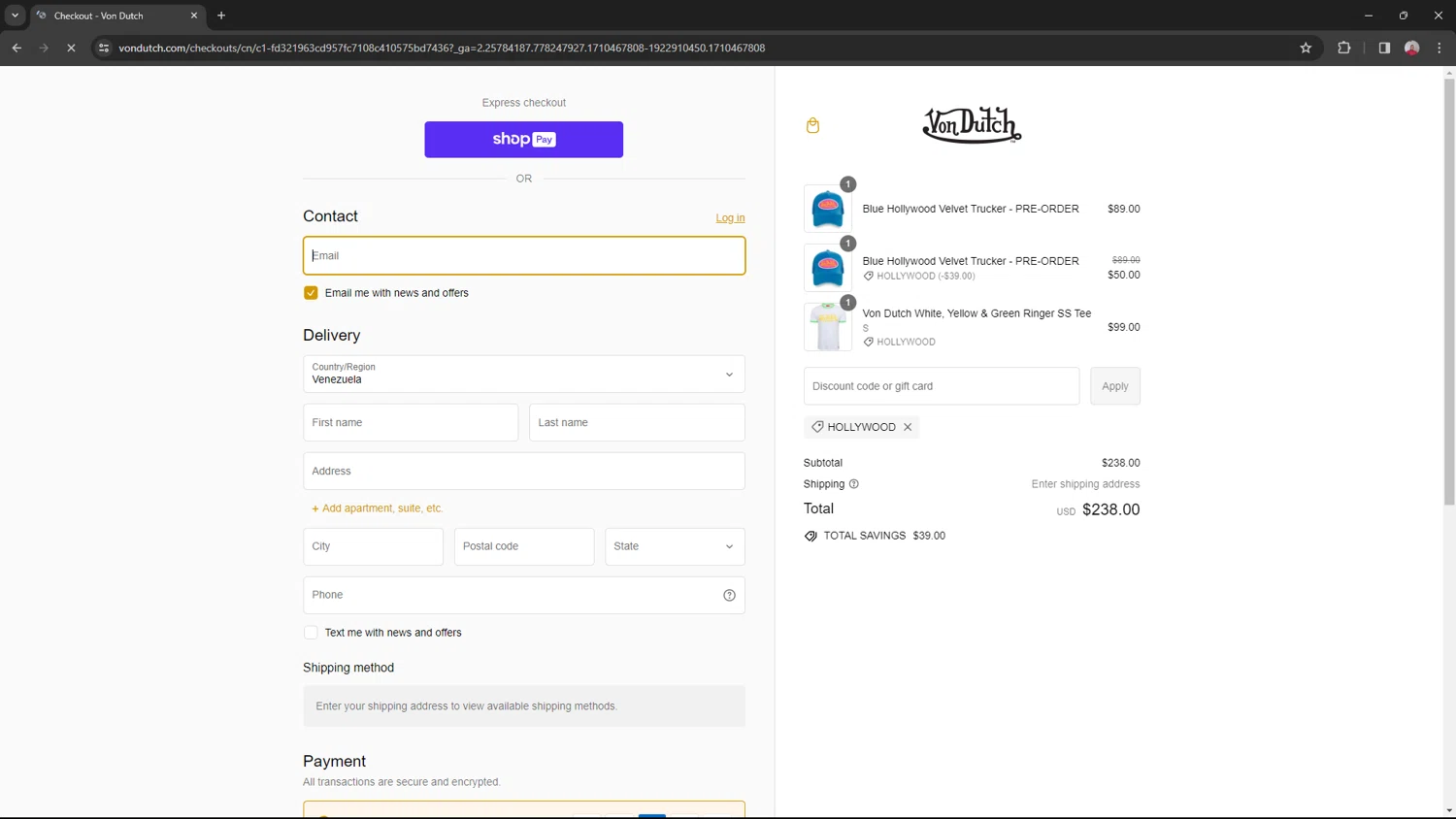Click the discounted $50.00 Blue Trucker thumbnail

(x=828, y=268)
